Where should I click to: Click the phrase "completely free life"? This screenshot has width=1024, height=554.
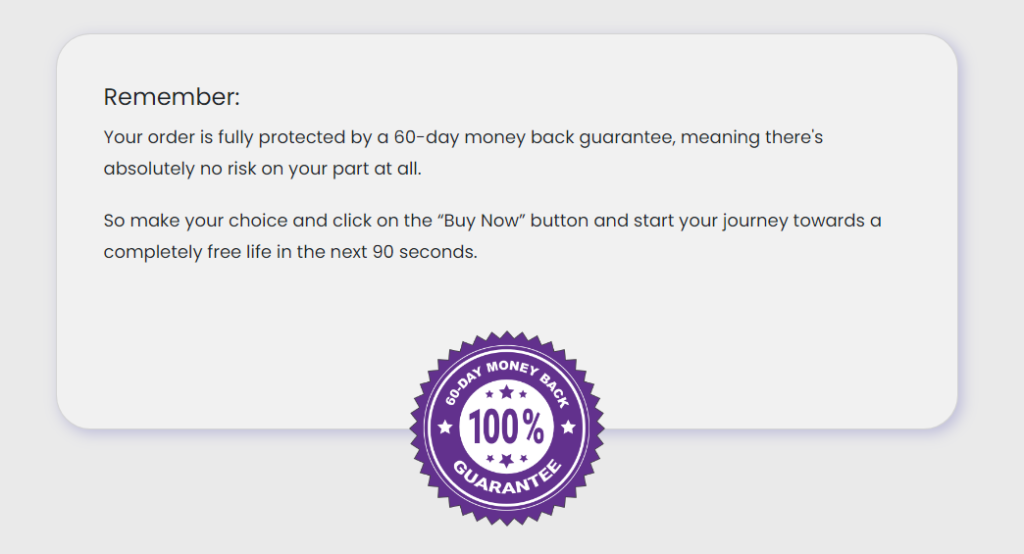(187, 252)
